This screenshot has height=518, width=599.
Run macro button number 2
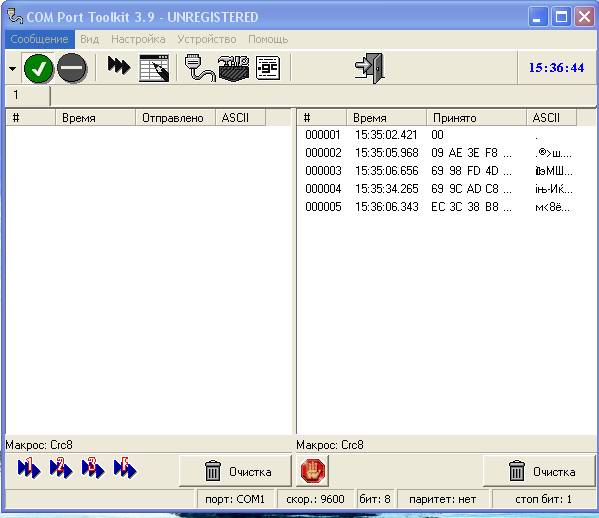point(61,468)
